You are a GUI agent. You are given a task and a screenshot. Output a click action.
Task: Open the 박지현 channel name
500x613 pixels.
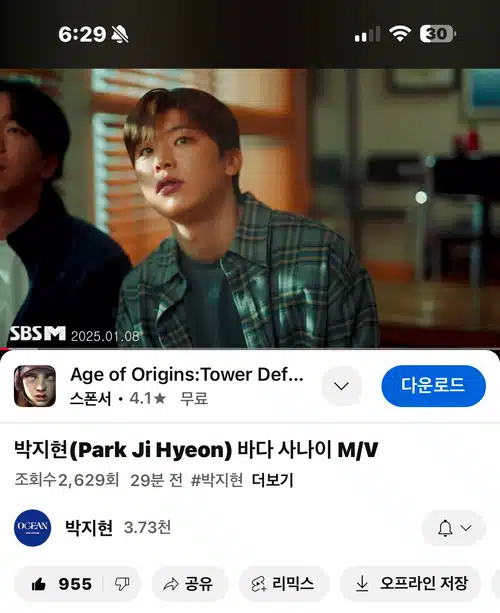[89, 527]
